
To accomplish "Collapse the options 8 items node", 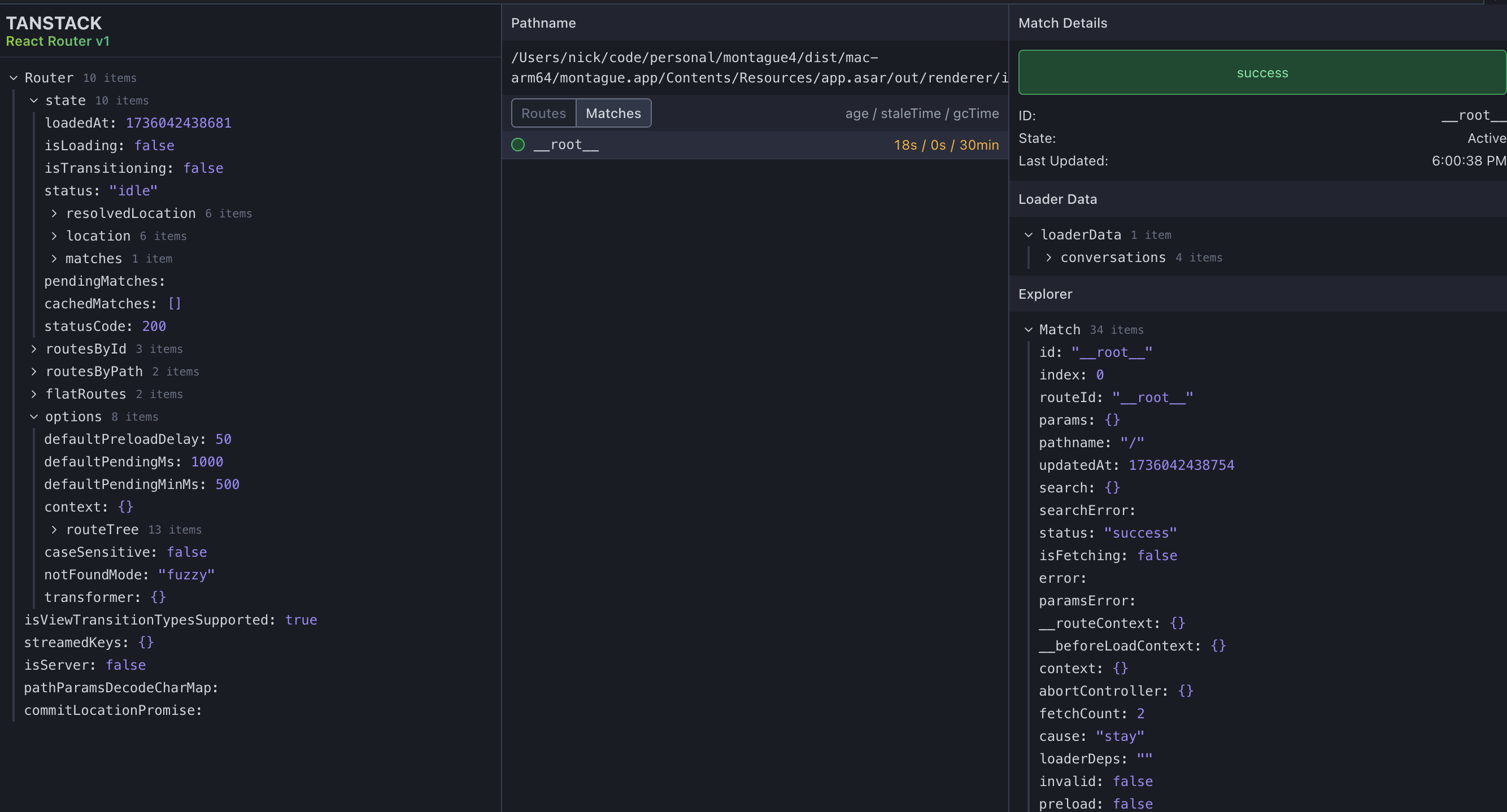I will click(34, 417).
